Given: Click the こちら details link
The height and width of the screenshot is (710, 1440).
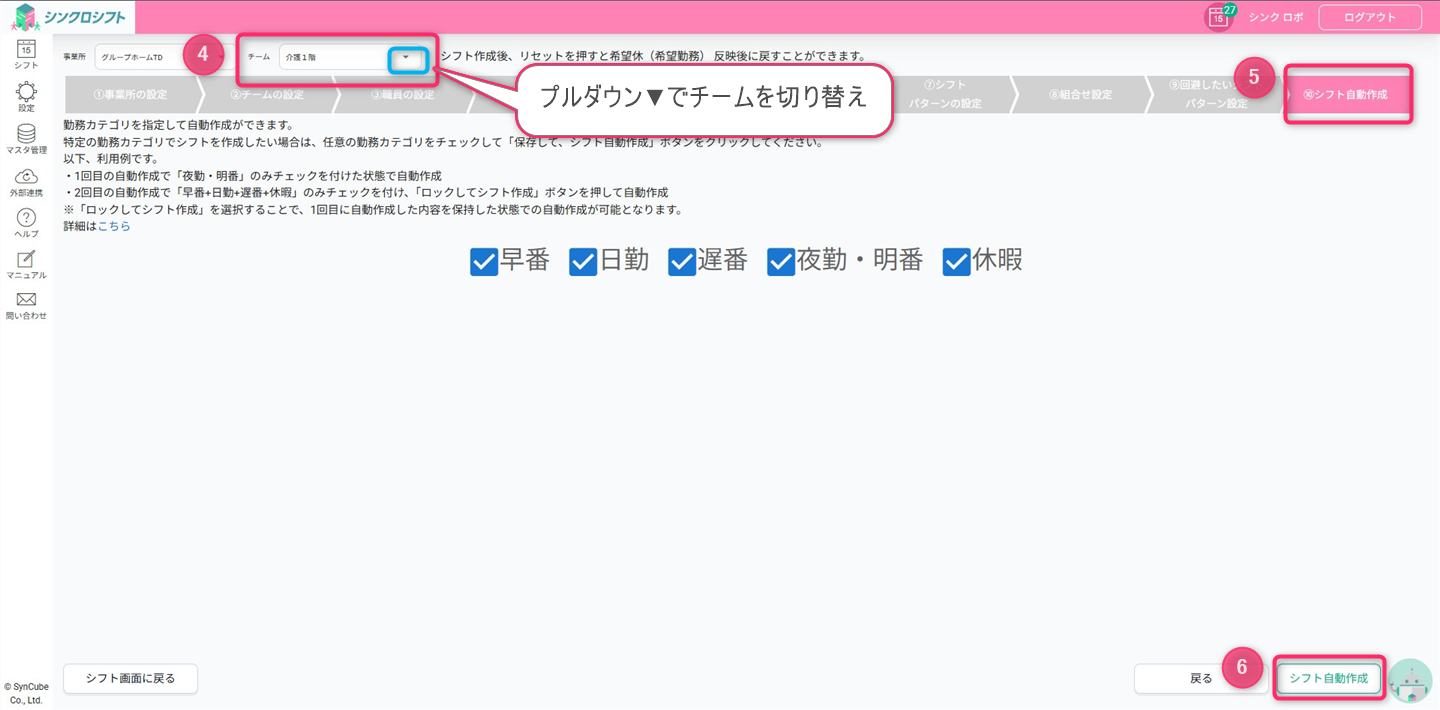Looking at the screenshot, I should coord(114,226).
